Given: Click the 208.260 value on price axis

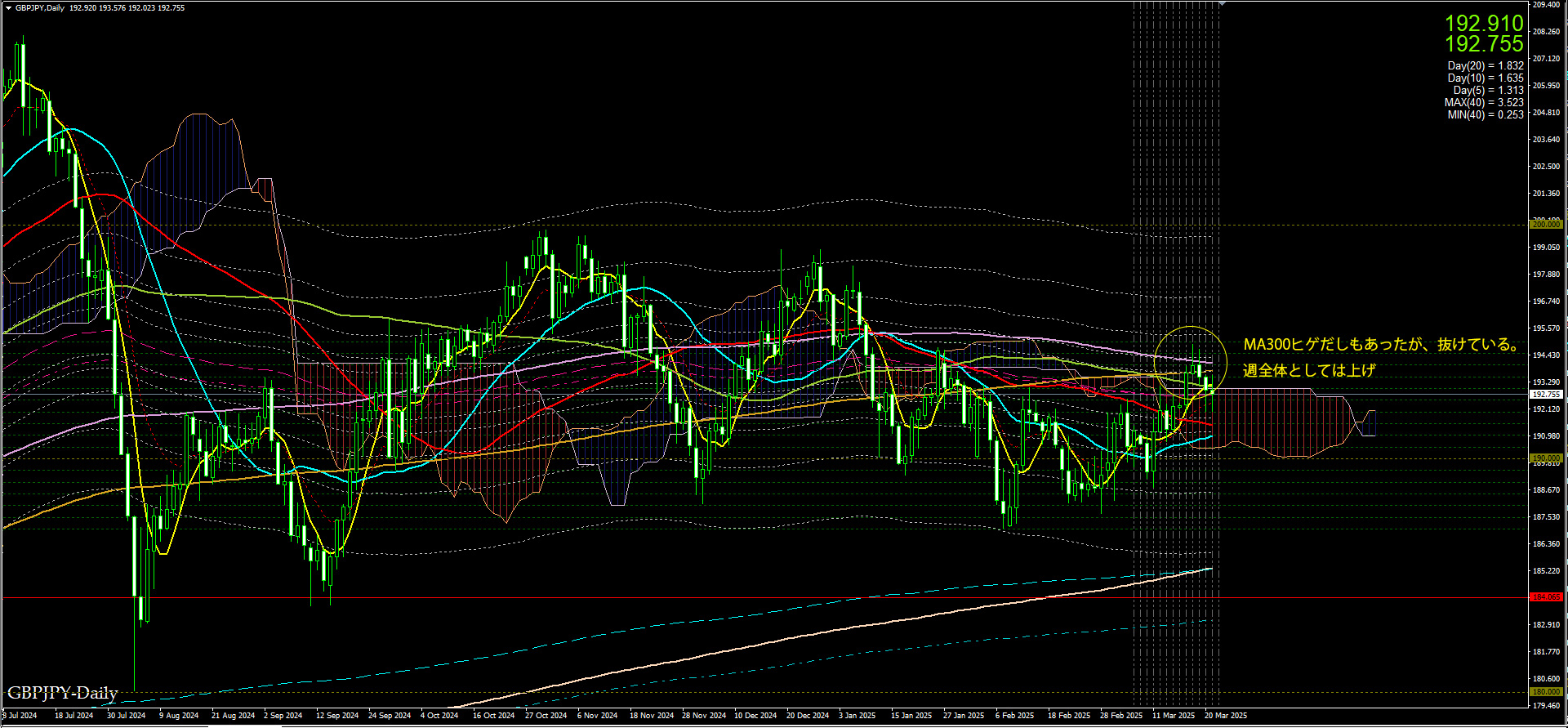Looking at the screenshot, I should tap(1546, 32).
